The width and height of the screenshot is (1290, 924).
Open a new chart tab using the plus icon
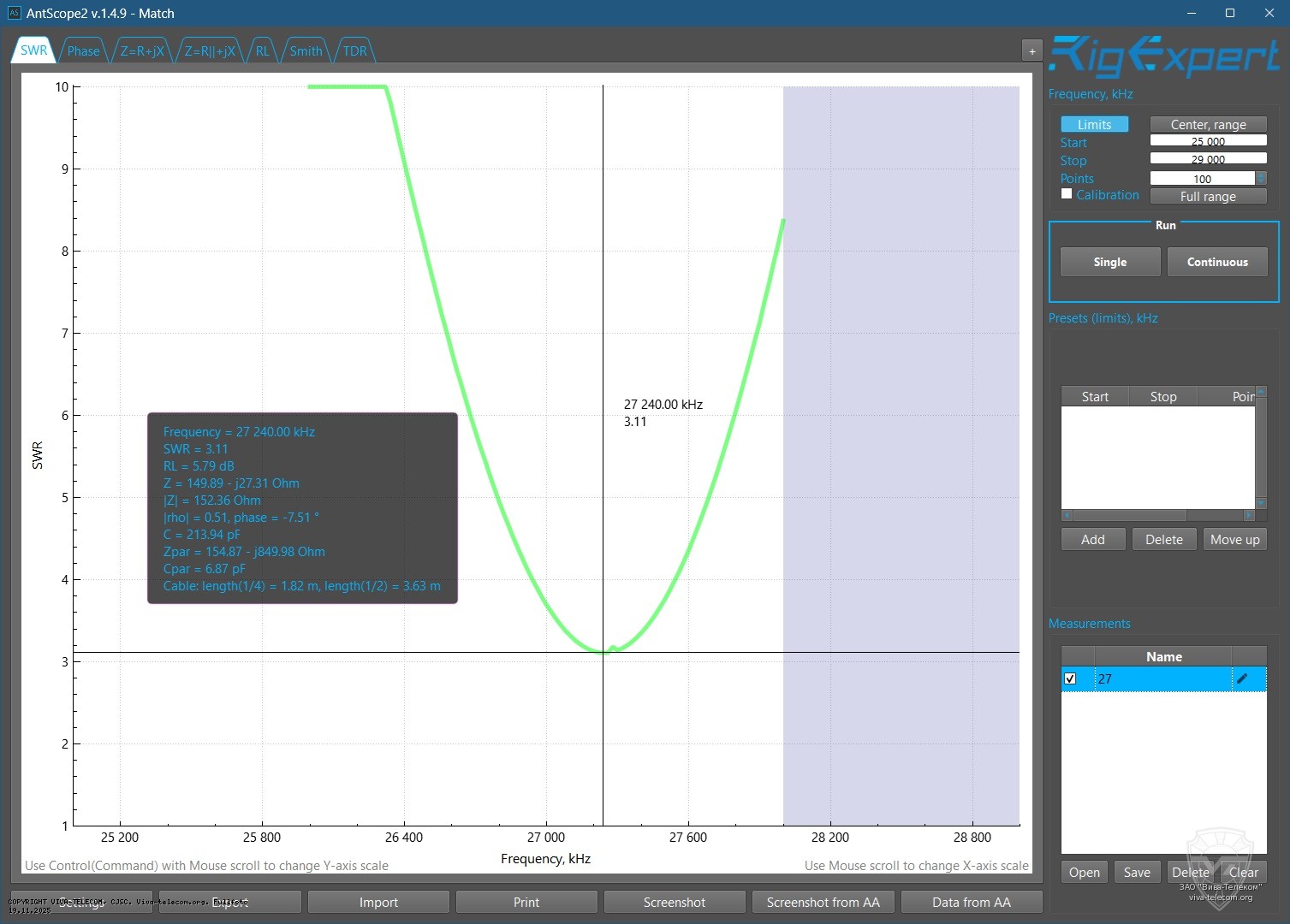click(x=1031, y=50)
